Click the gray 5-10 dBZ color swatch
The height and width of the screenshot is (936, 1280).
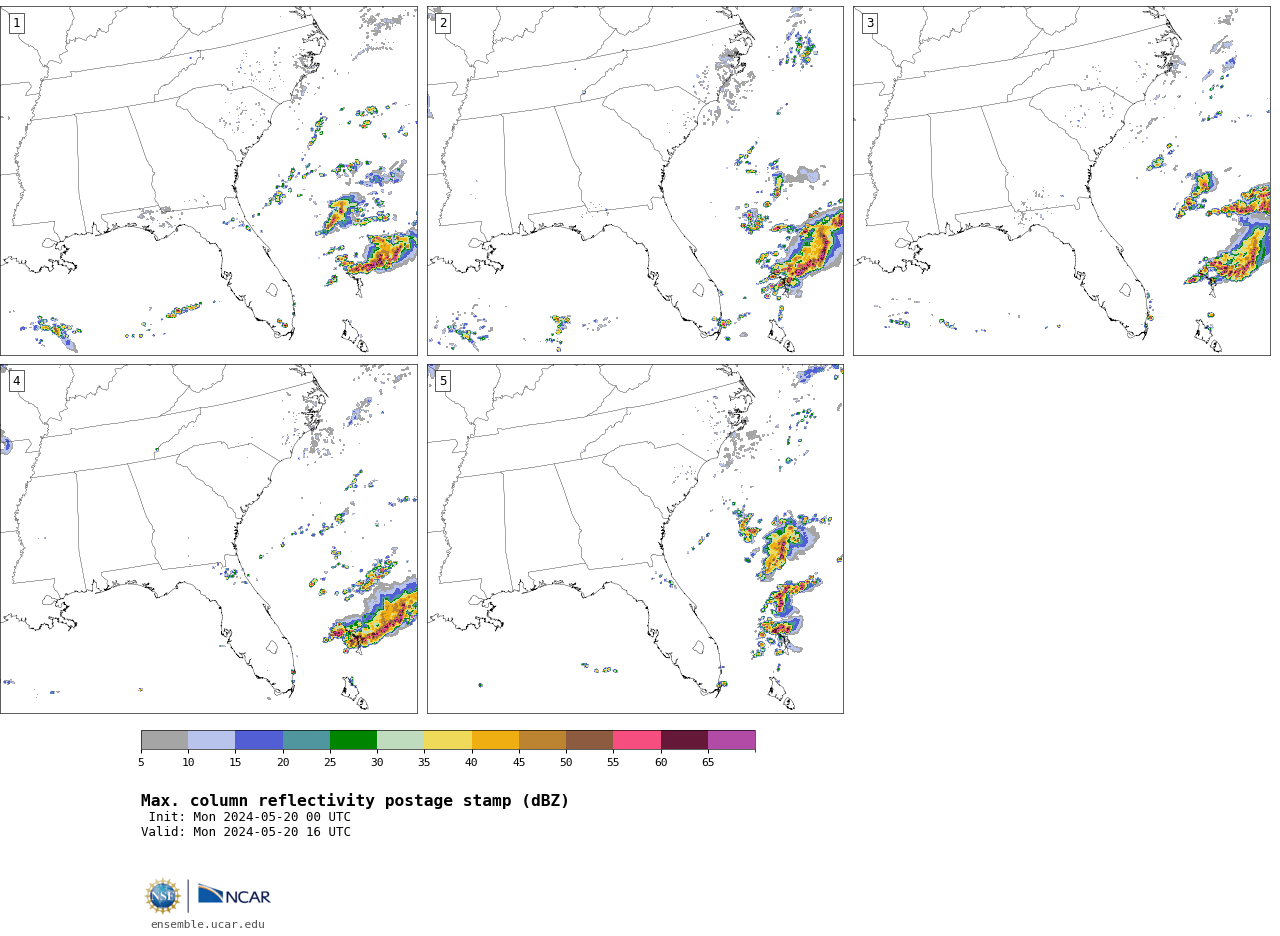point(164,740)
